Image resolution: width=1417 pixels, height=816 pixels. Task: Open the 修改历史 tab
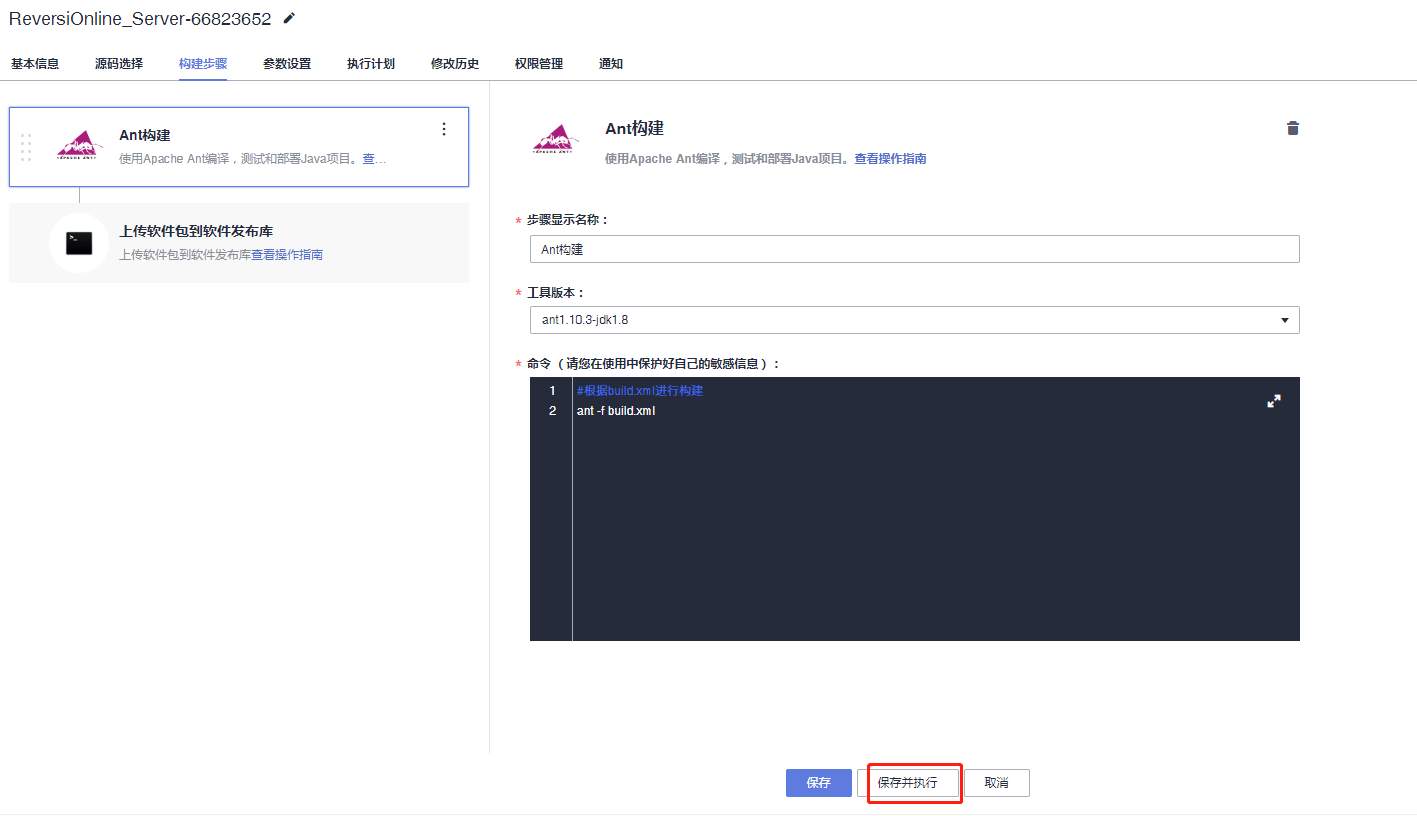(455, 64)
